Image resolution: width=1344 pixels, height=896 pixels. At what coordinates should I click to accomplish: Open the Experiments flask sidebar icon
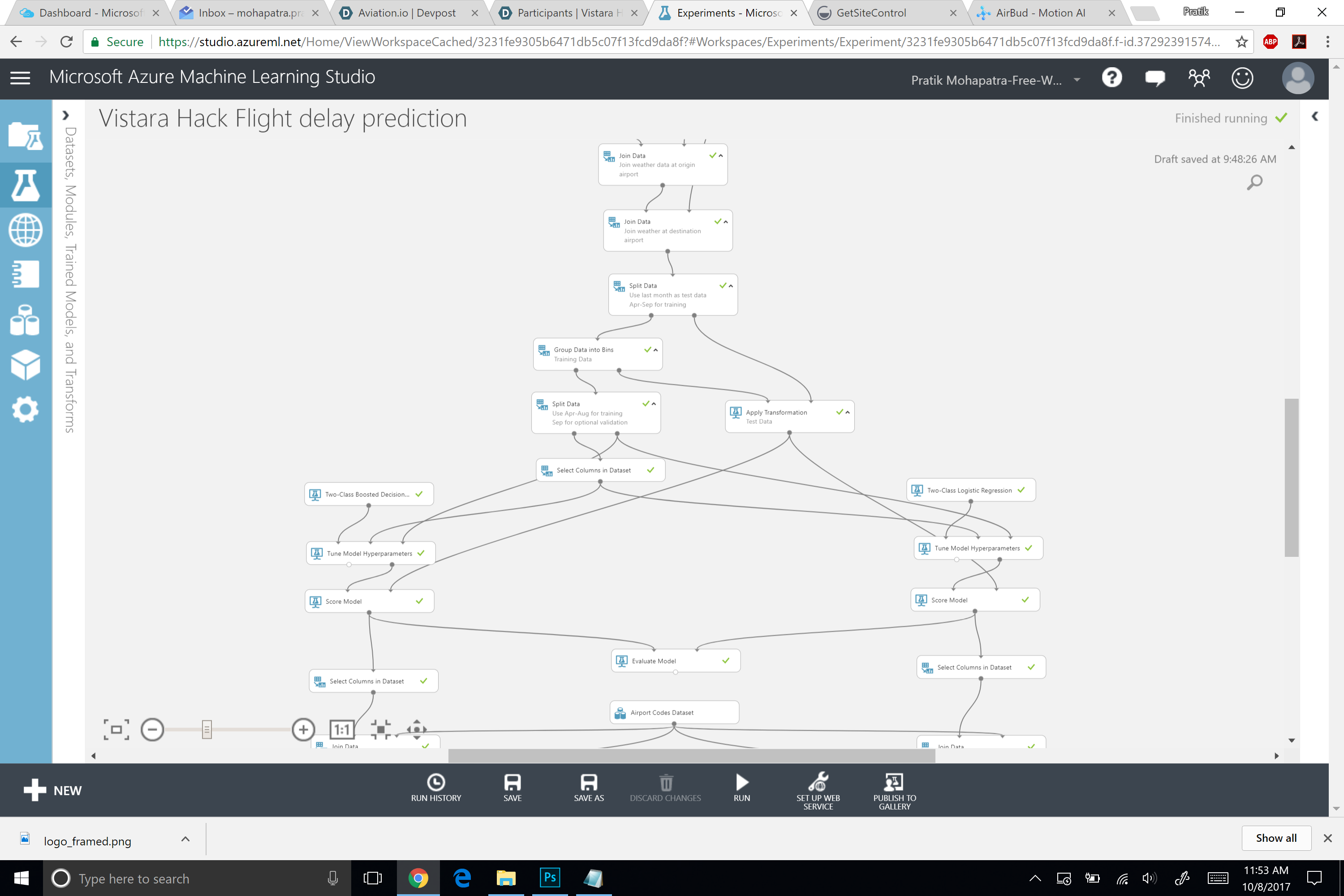[x=25, y=185]
